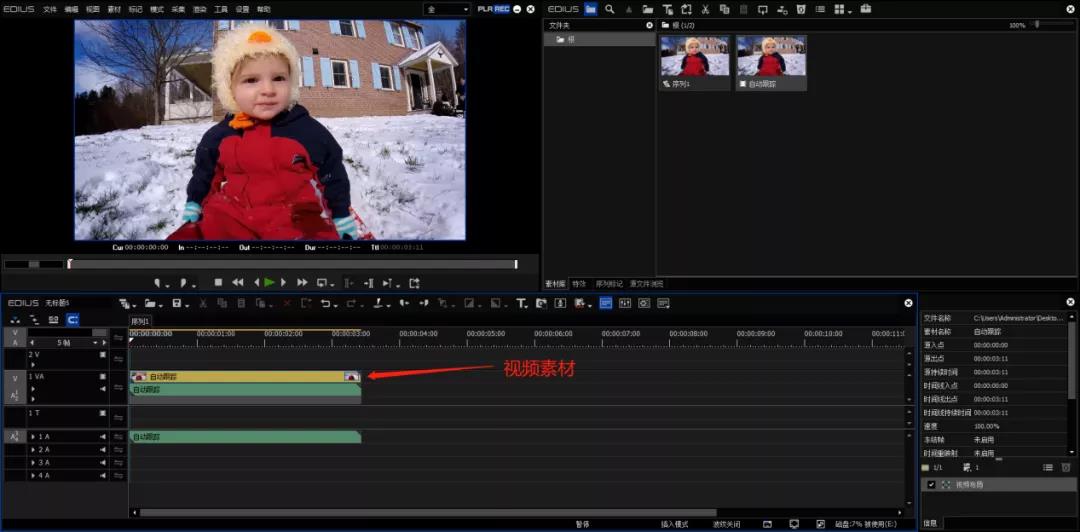Select the 自动跟踪 clip thumbnail in bin
1080x532 pixels.
pos(771,63)
